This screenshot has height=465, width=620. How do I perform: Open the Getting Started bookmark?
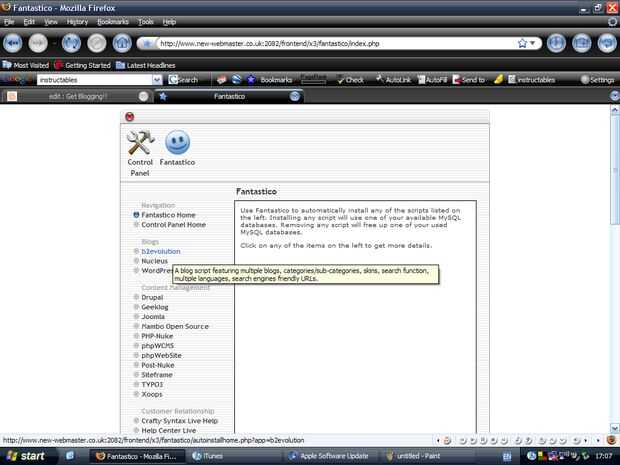(83, 65)
